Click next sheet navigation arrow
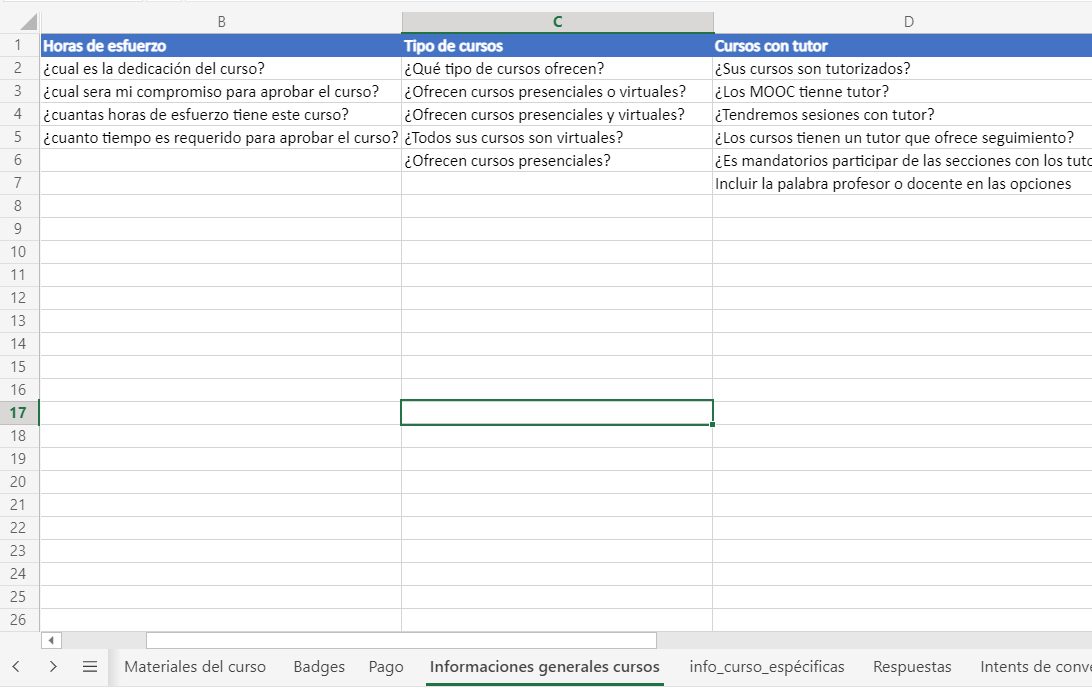 pos(53,667)
